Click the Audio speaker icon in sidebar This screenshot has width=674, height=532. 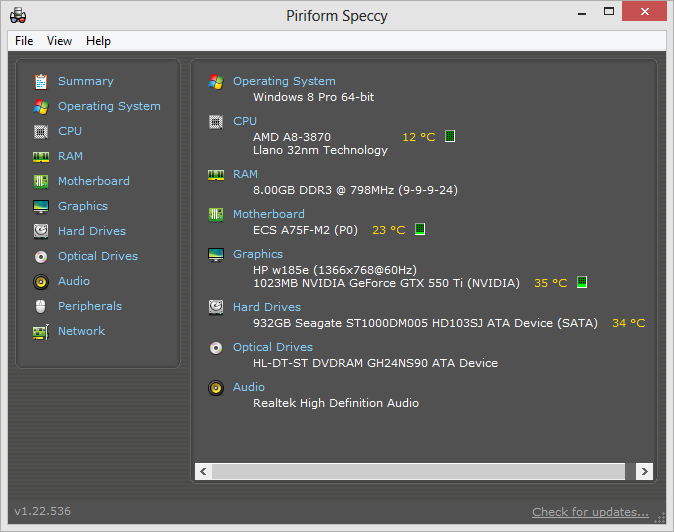(x=41, y=281)
